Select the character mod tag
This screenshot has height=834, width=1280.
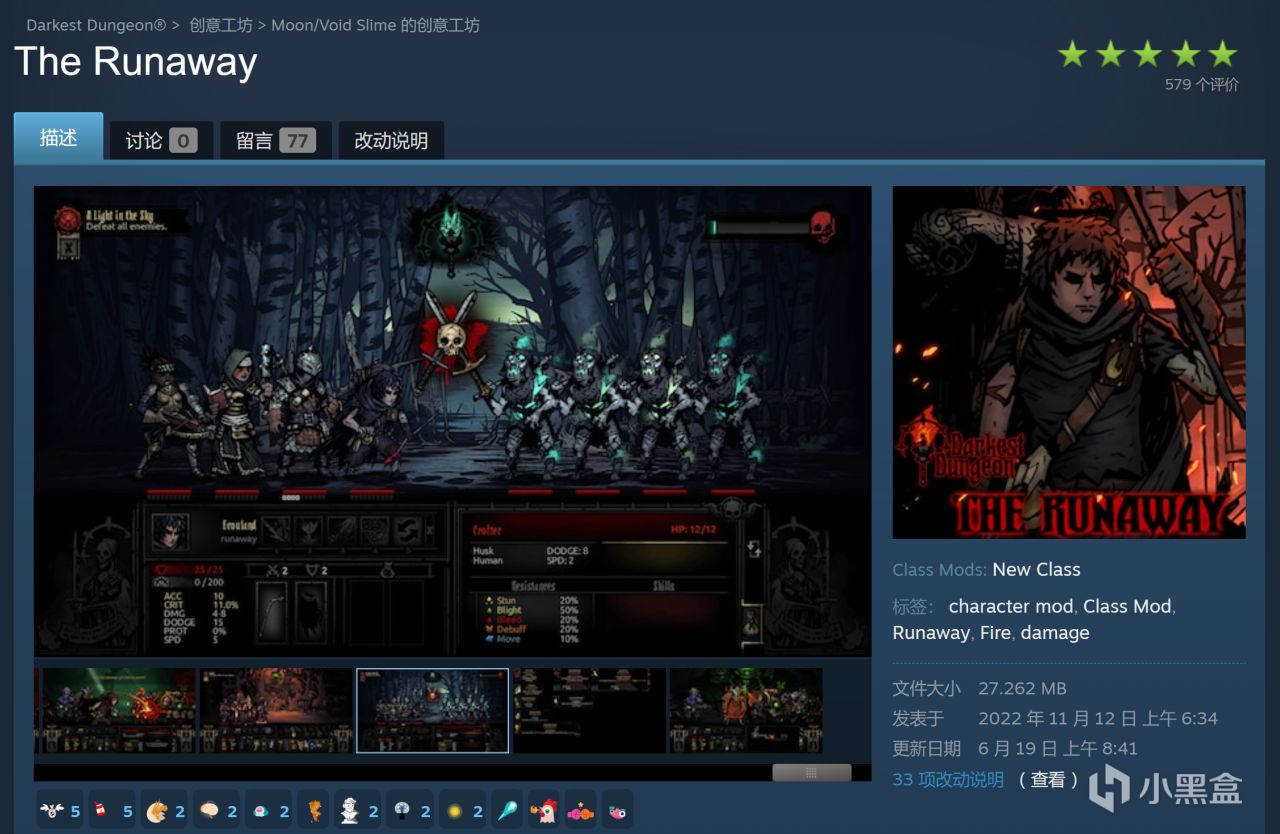[1010, 606]
